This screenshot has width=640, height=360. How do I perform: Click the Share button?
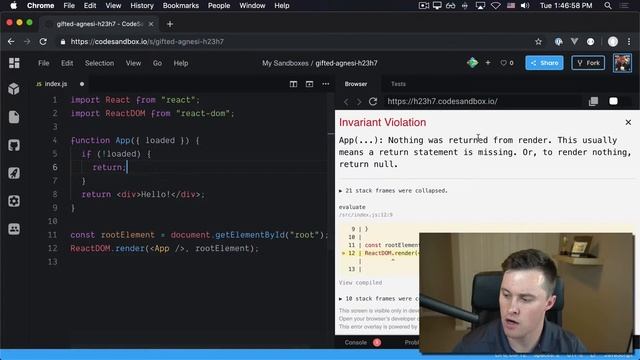(544, 63)
